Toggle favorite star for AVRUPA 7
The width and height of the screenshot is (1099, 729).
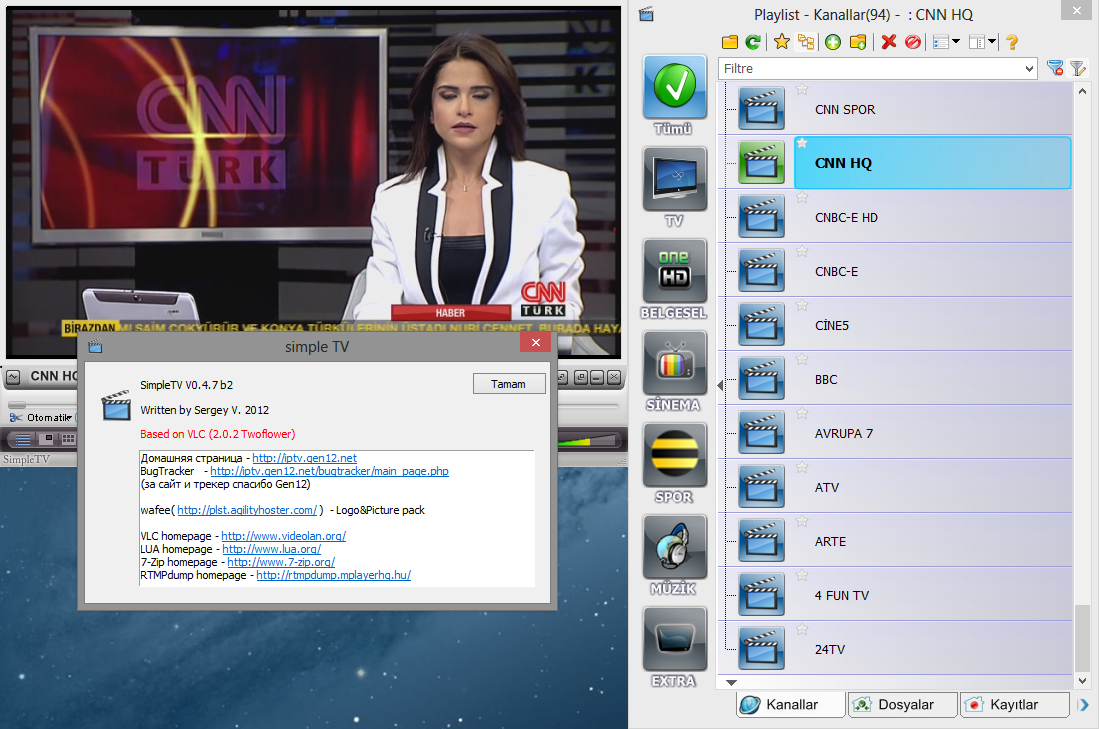pyautogui.click(x=803, y=413)
